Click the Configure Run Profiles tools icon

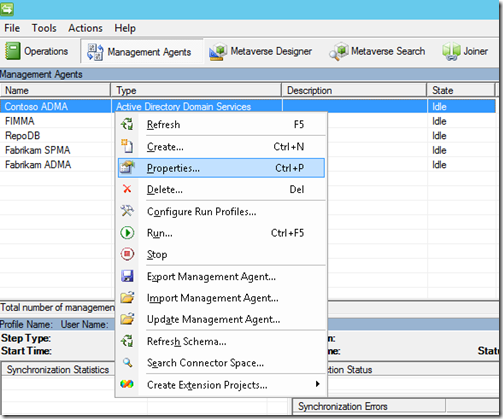[127, 211]
